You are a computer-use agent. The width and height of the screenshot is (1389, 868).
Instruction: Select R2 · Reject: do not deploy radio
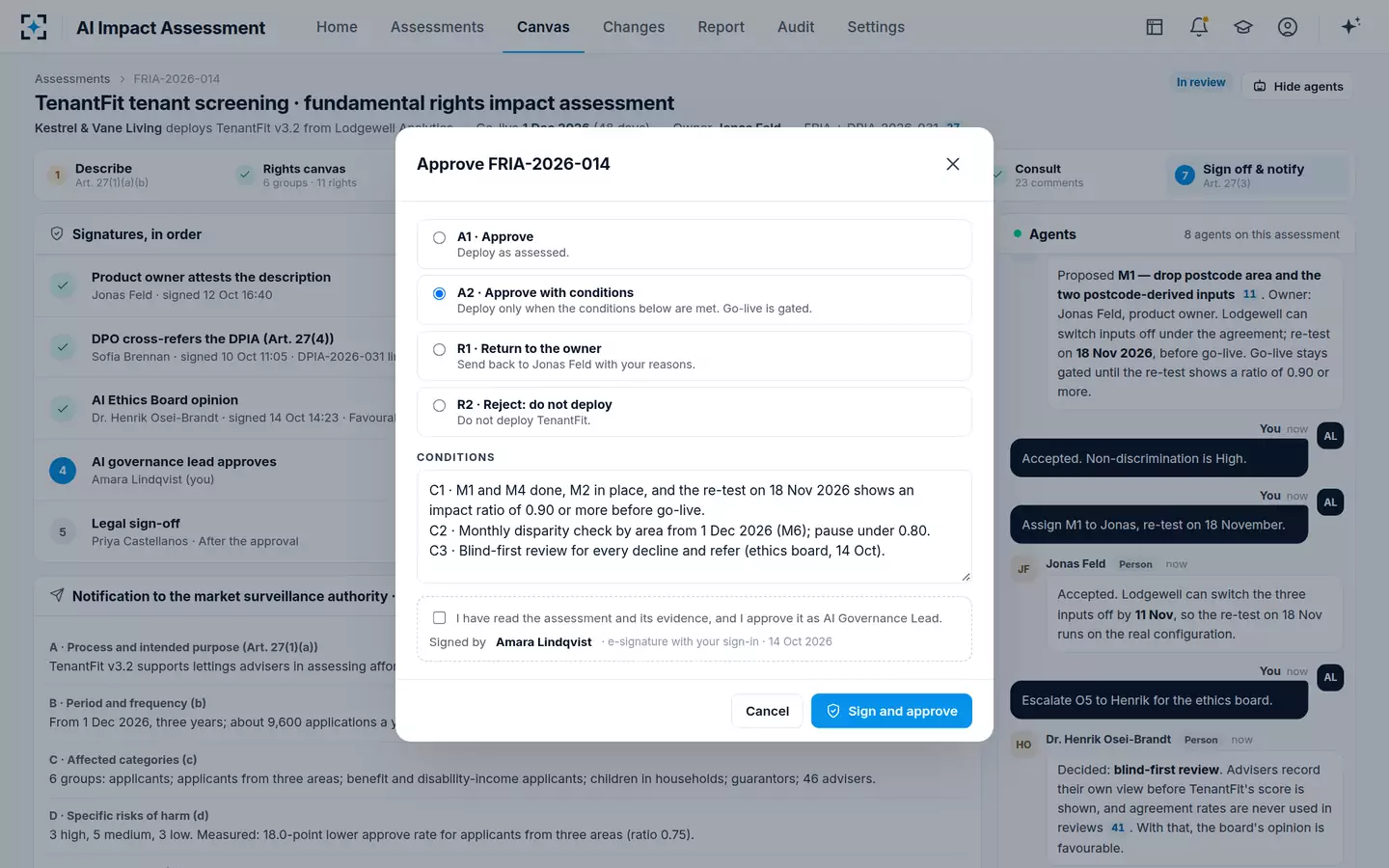click(x=439, y=405)
